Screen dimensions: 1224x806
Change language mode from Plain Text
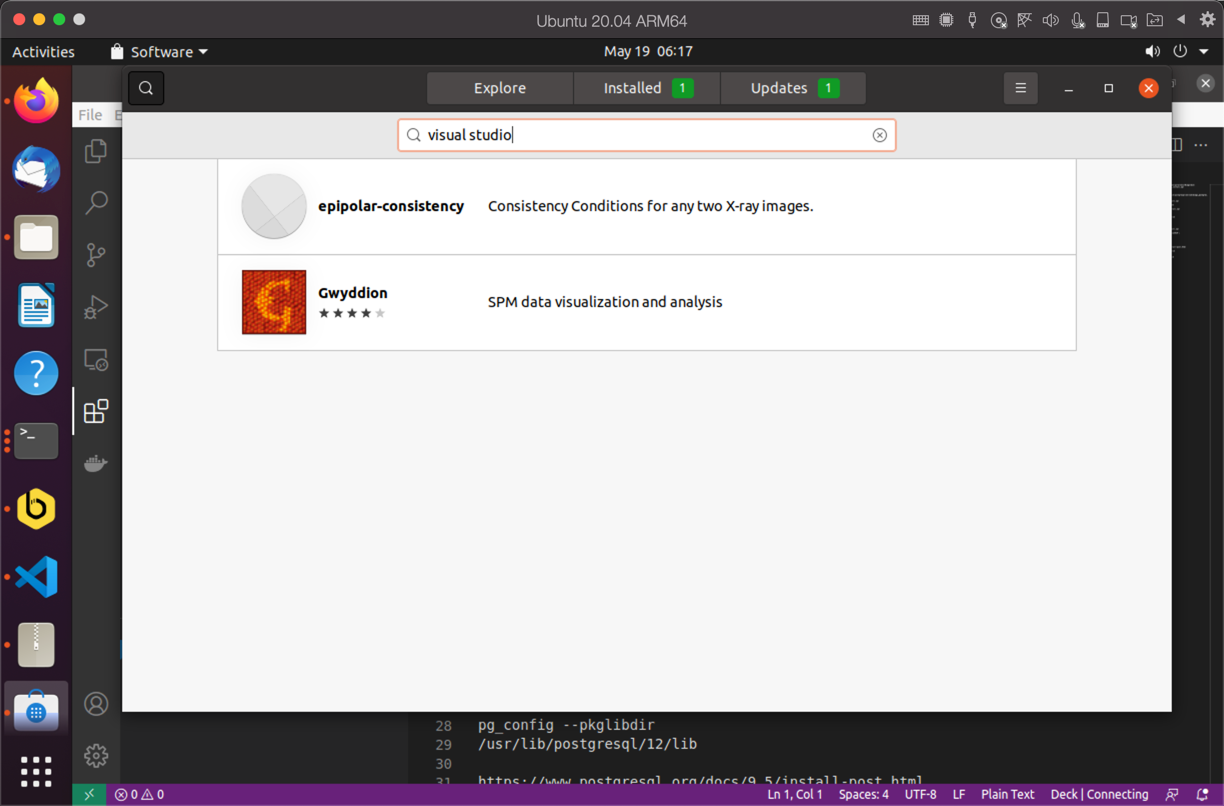[1007, 794]
